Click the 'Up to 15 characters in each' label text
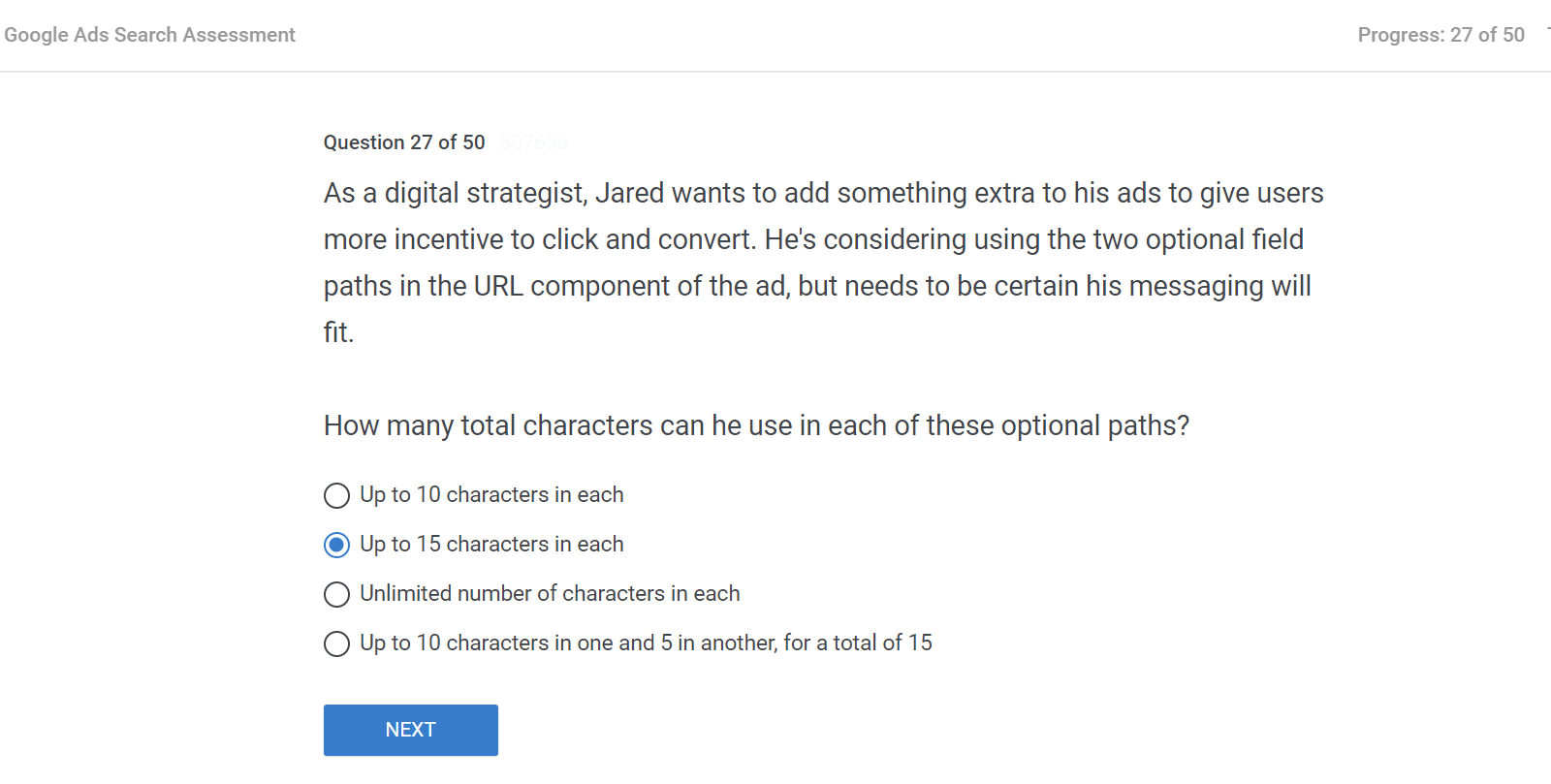The image size is (1551, 784). coord(491,545)
